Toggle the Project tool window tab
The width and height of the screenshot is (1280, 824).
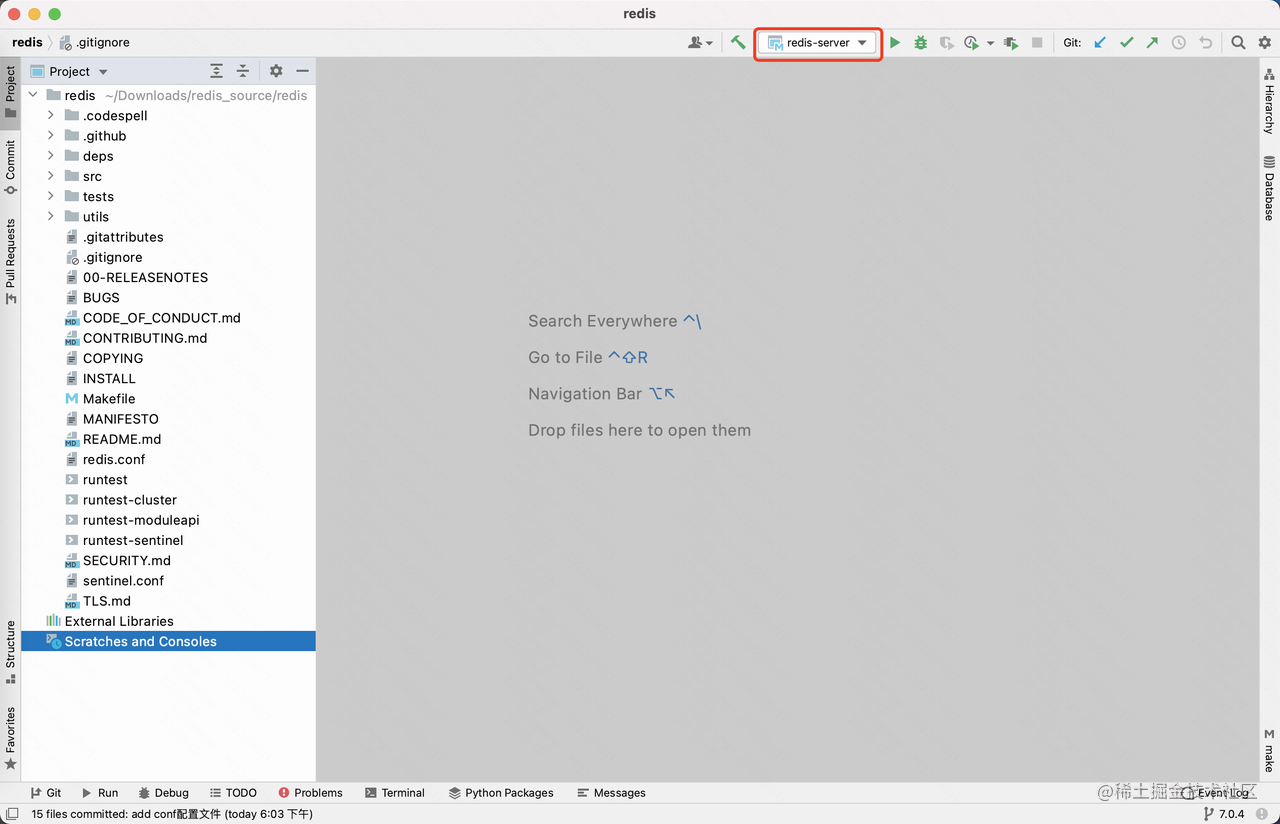[10, 92]
